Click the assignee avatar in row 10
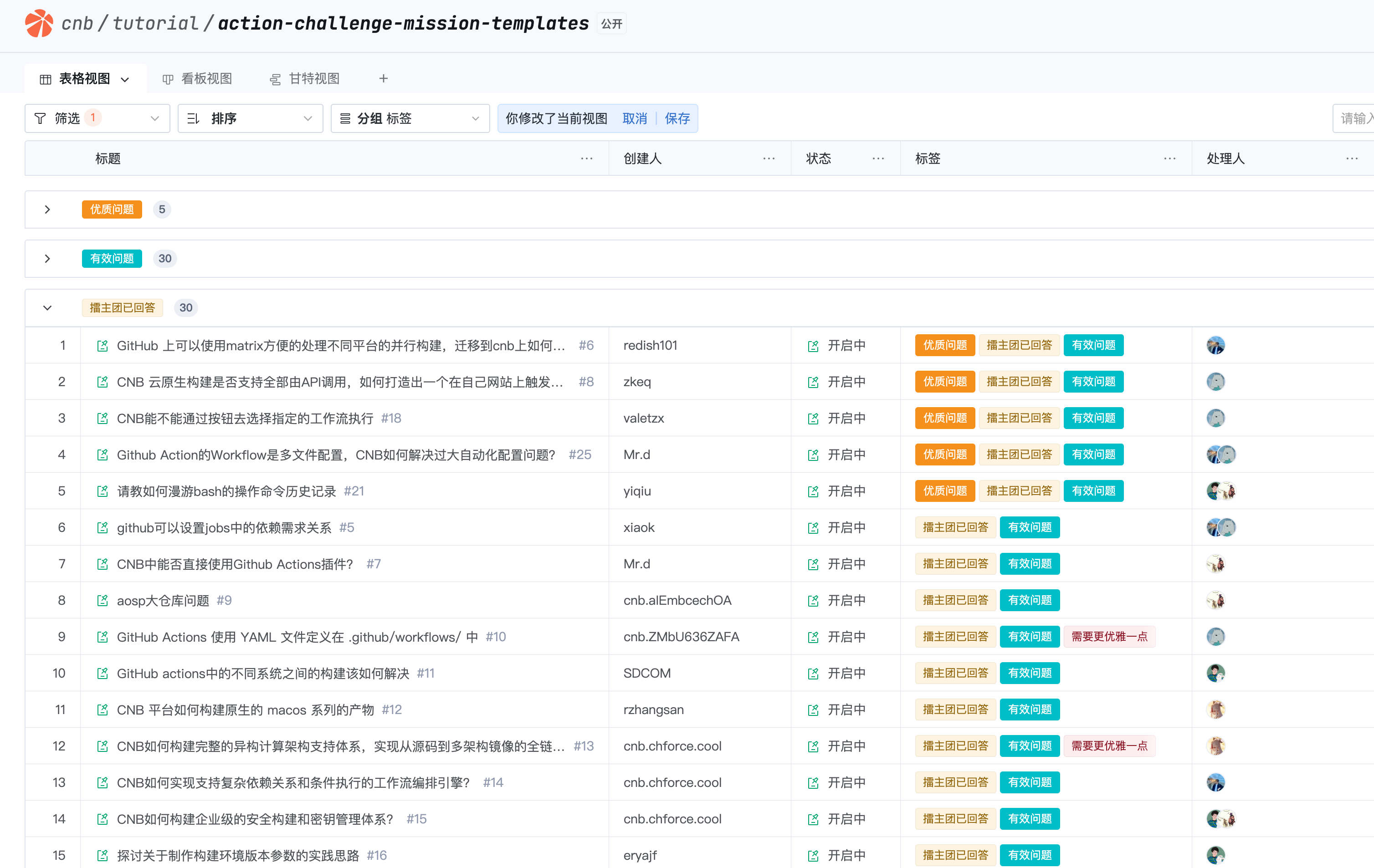 point(1215,673)
